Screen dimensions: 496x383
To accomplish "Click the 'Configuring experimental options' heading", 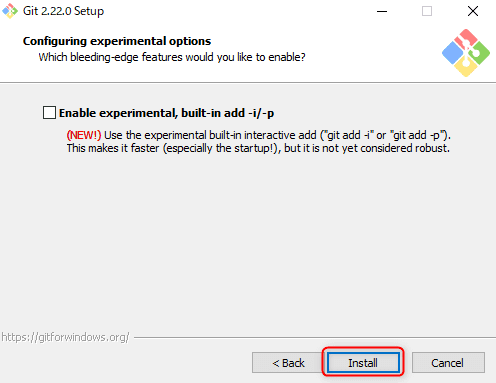I will click(x=117, y=41).
